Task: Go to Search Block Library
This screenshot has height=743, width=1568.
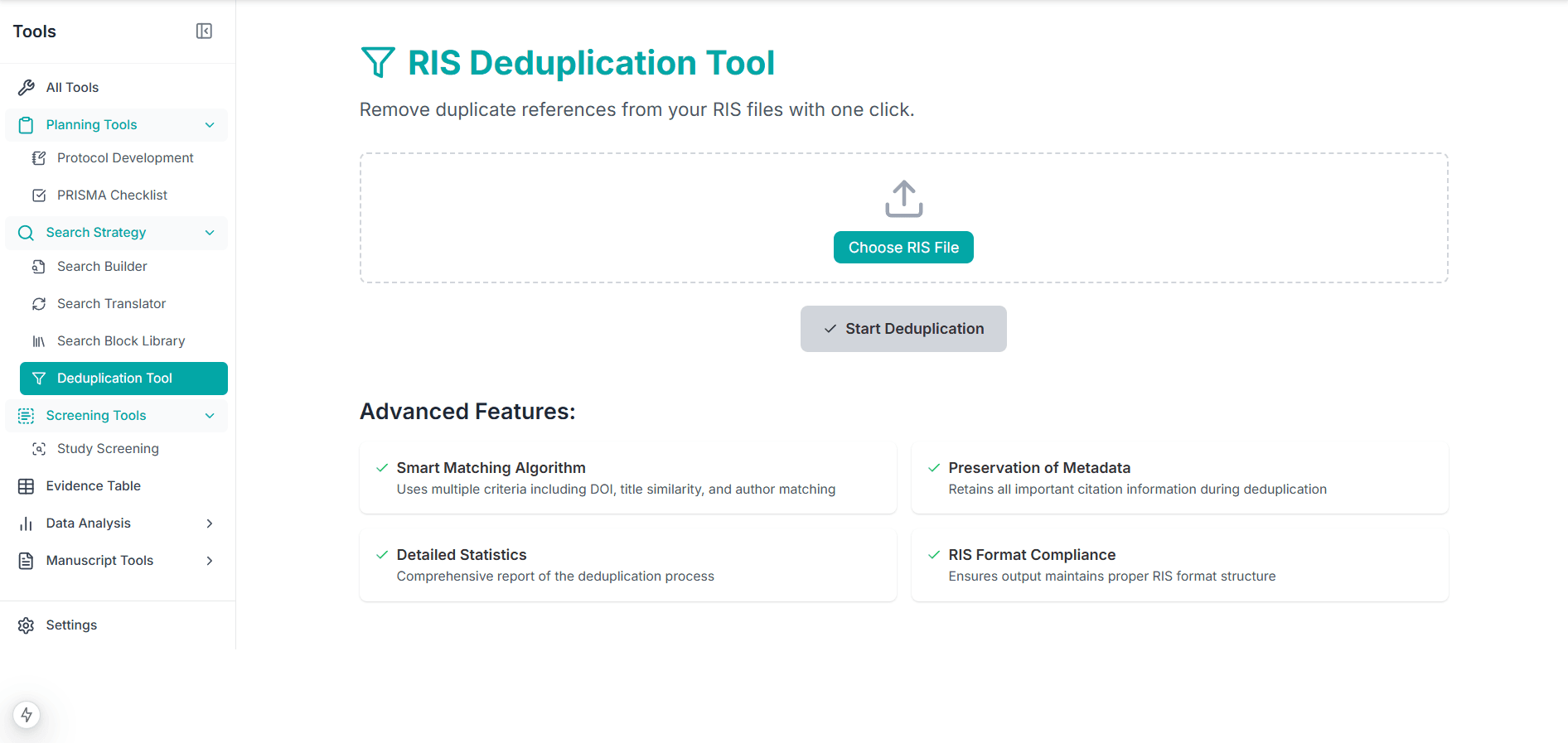Action: (x=120, y=341)
